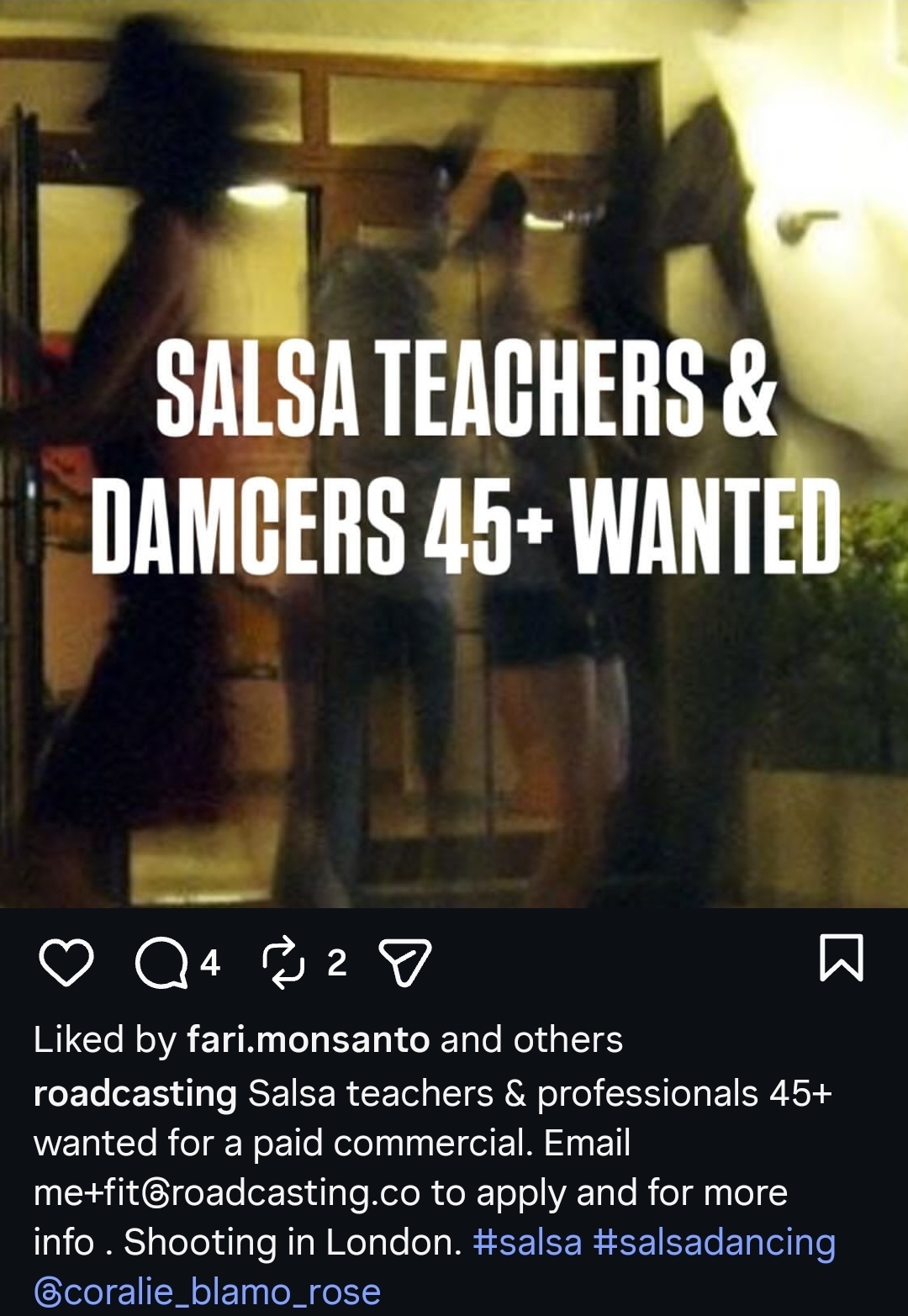Screen dimensions: 908x1316
Task: Open comments via the speech bubble icon
Action: (161, 962)
